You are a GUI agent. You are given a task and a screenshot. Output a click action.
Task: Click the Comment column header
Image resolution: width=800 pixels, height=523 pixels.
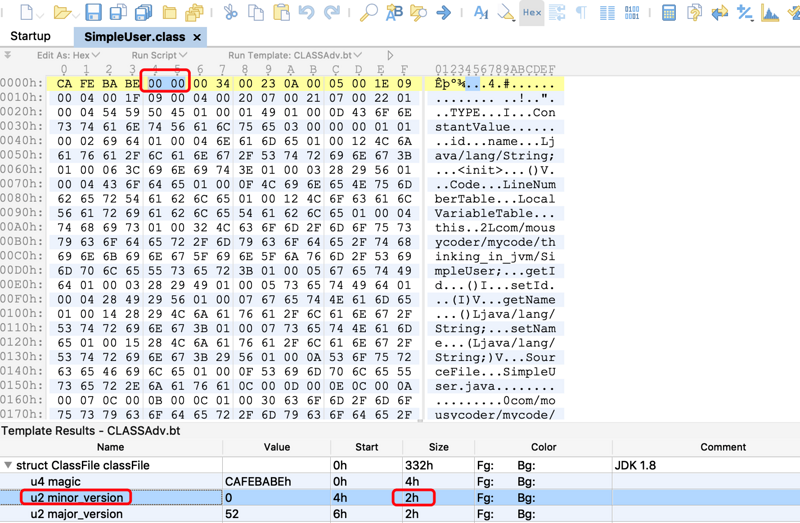722,447
